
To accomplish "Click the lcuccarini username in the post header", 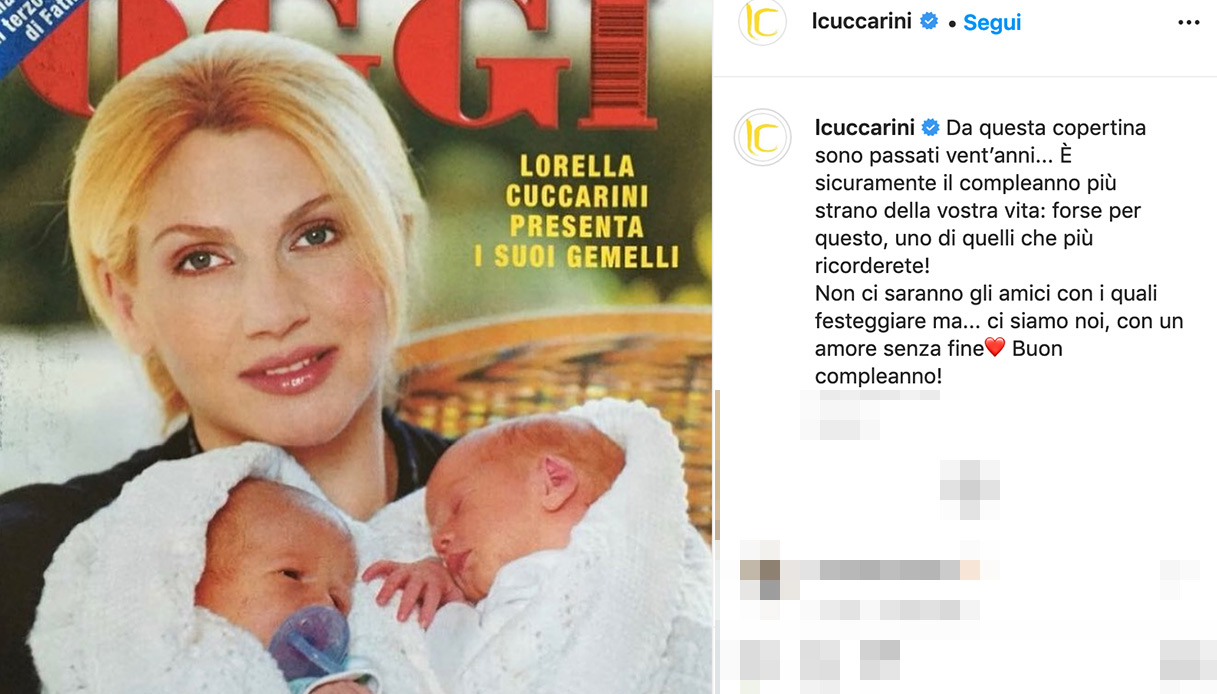I will click(863, 22).
